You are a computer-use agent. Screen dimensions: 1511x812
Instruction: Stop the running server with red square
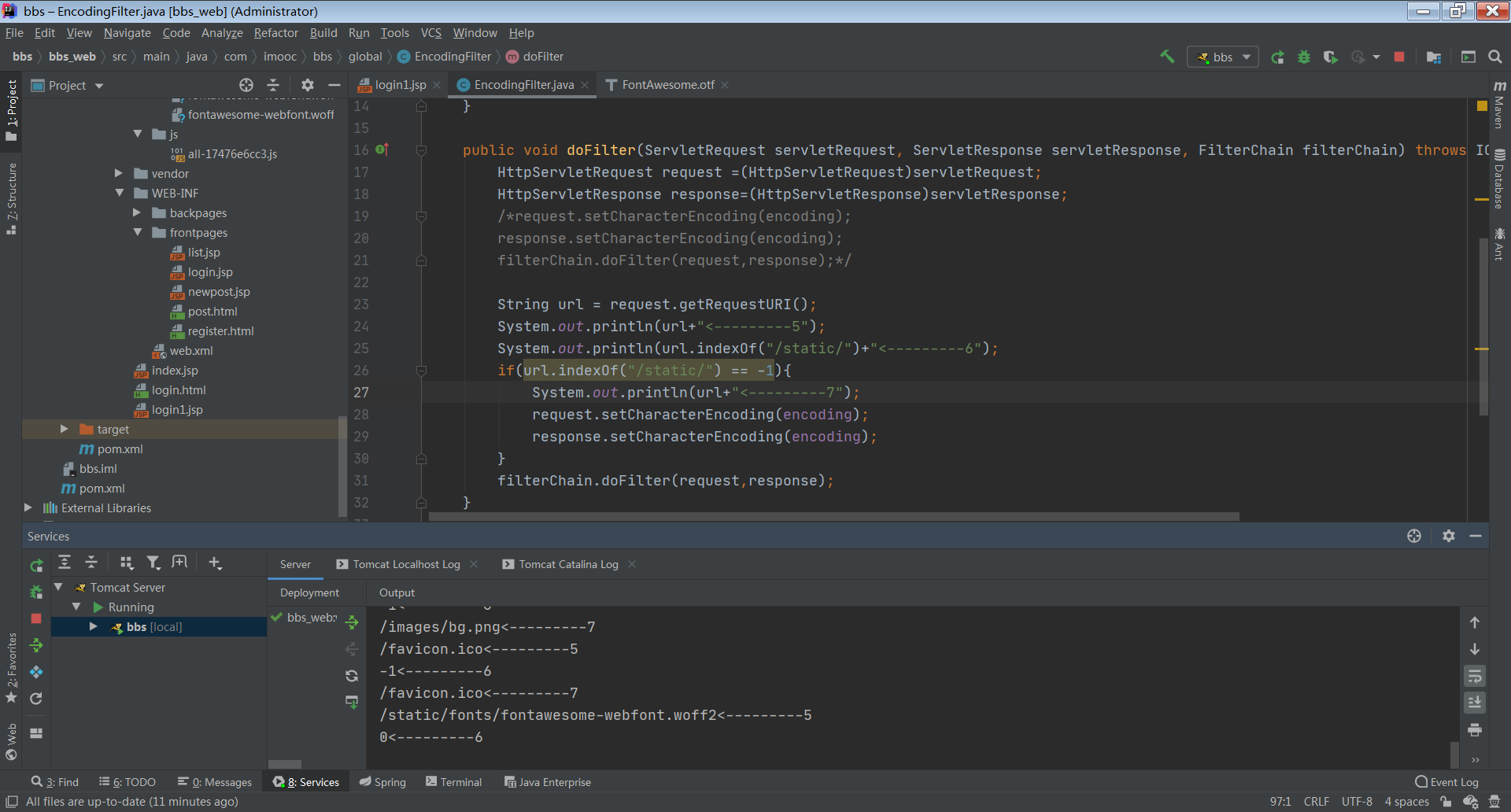1399,57
